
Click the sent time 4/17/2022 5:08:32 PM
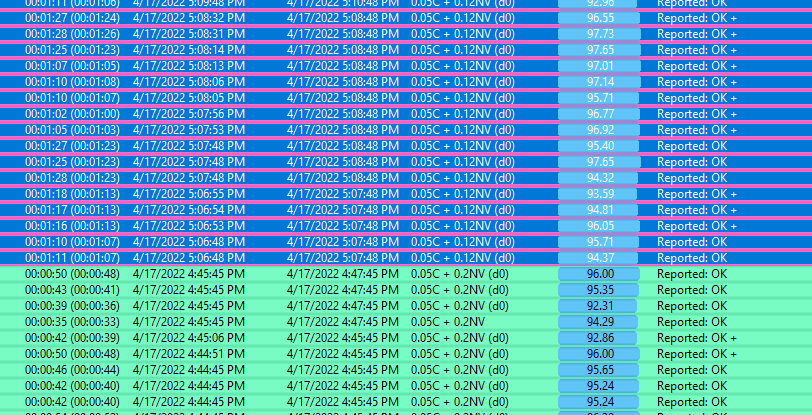(188, 18)
